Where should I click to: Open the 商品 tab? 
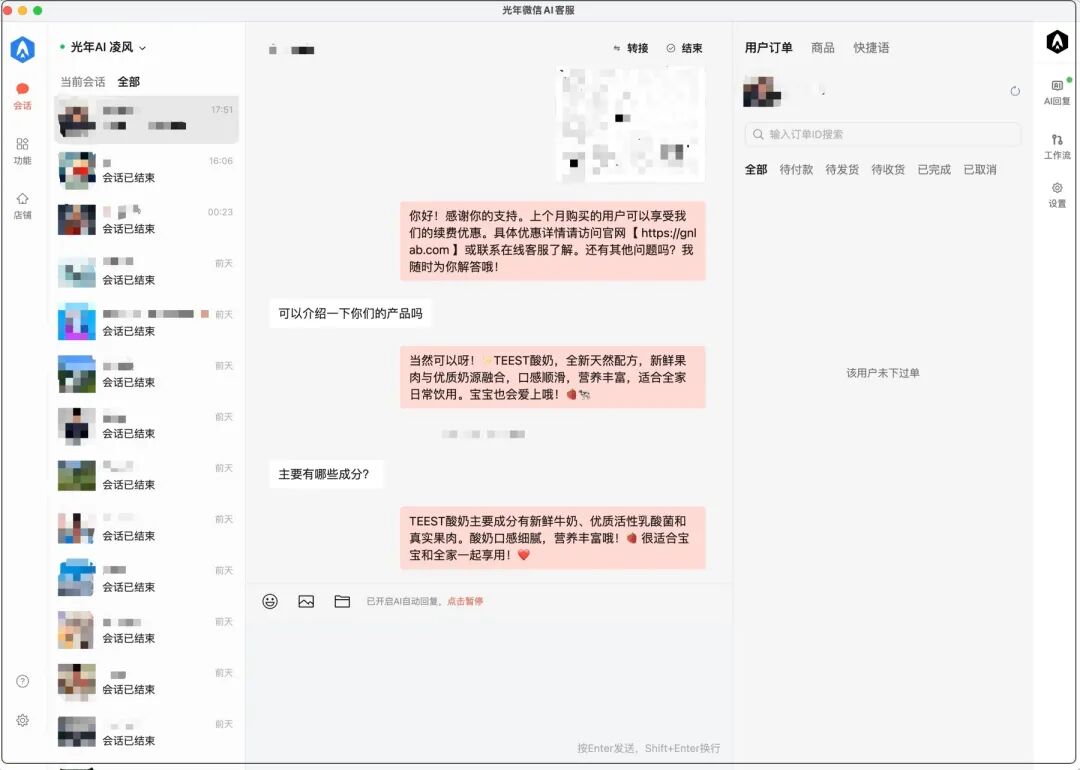(x=822, y=48)
